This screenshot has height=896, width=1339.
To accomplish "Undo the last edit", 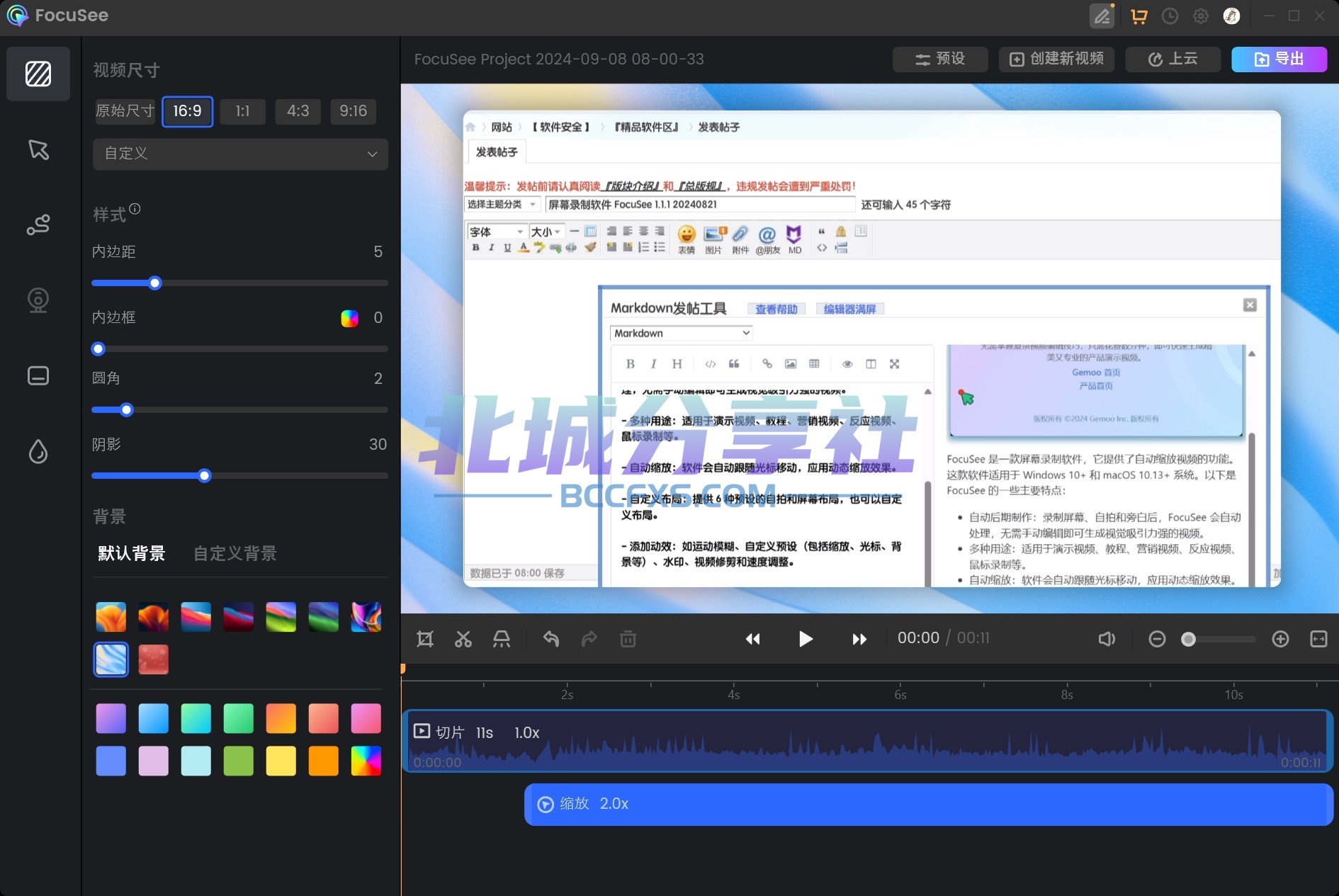I will pyautogui.click(x=551, y=640).
